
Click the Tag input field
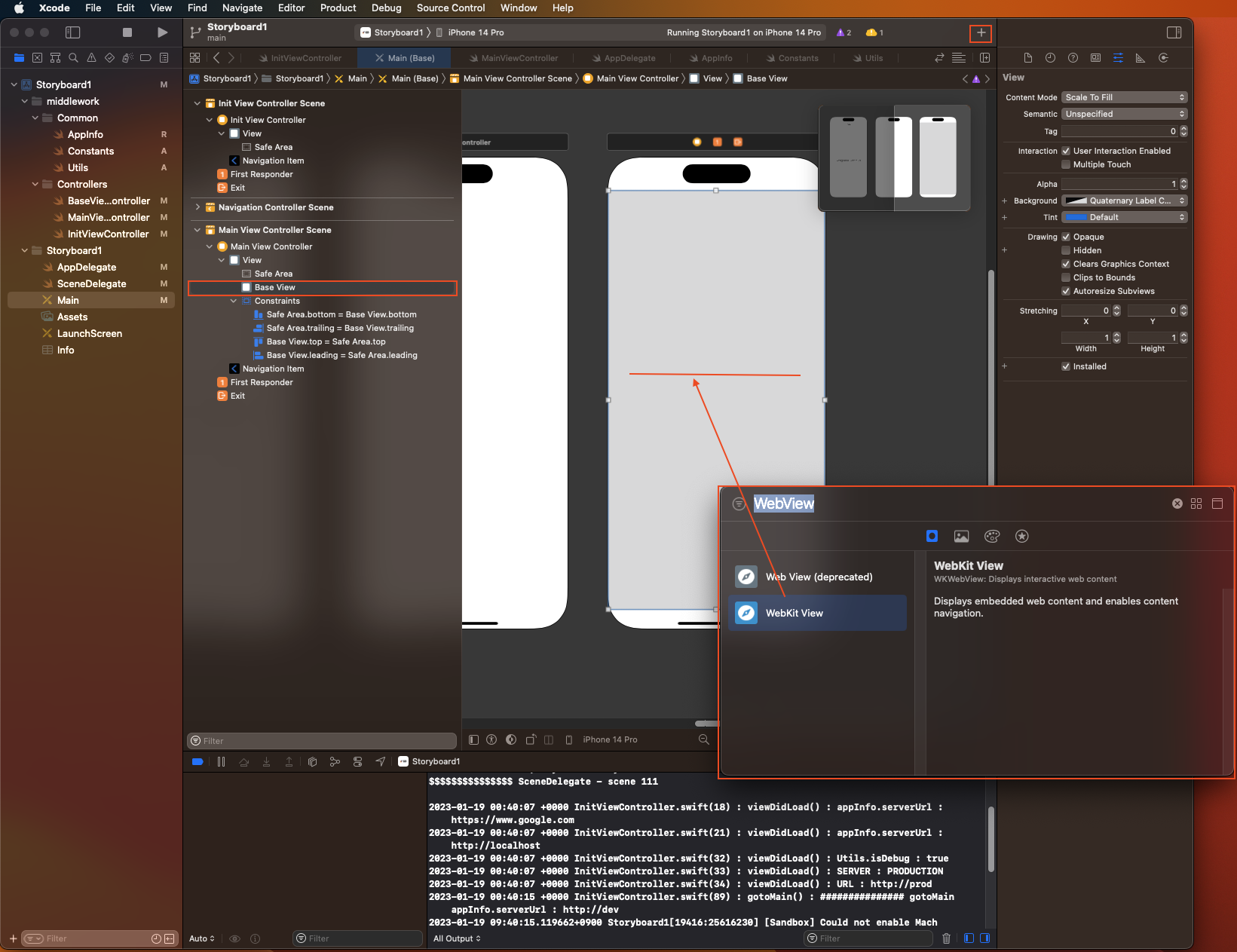point(1119,131)
